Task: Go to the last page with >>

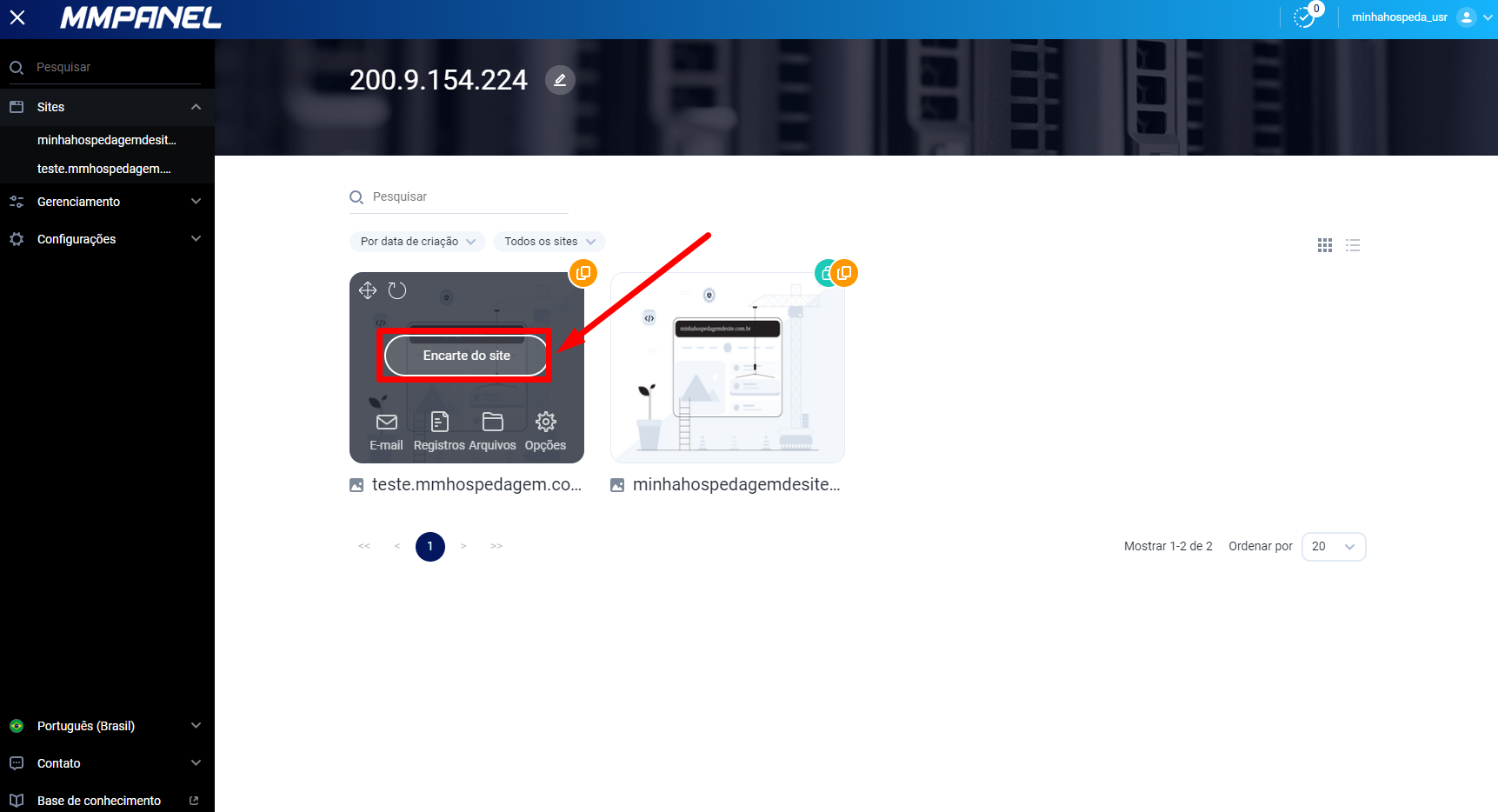Action: pyautogui.click(x=496, y=547)
